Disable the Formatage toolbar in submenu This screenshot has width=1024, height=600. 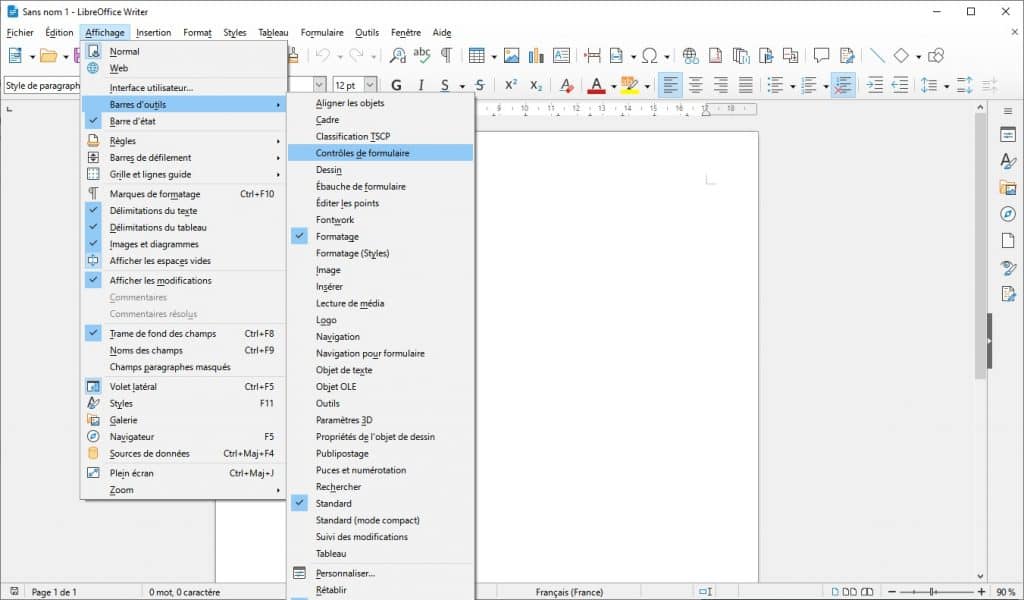pyautogui.click(x=381, y=236)
